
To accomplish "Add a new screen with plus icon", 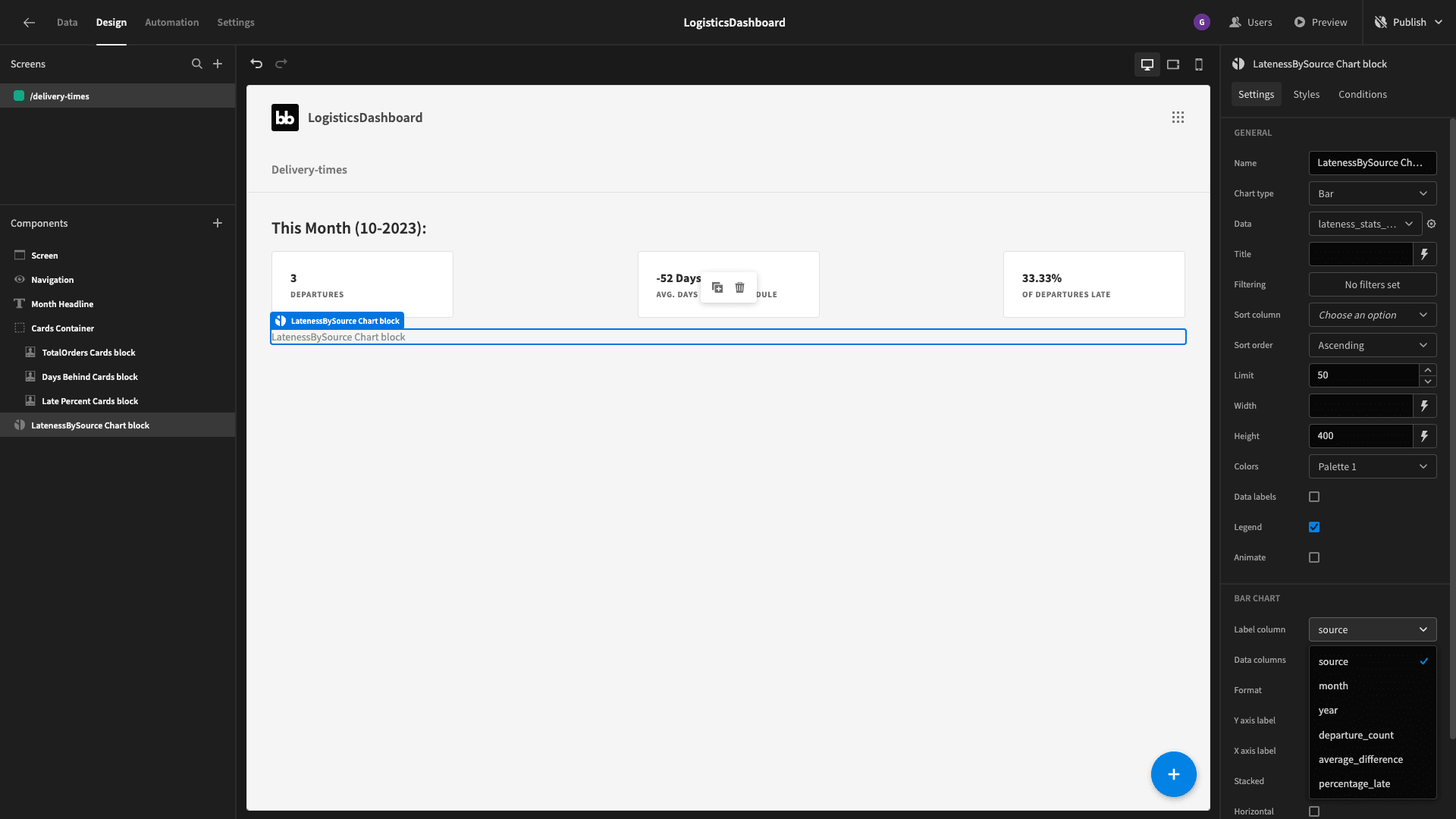I will click(218, 64).
